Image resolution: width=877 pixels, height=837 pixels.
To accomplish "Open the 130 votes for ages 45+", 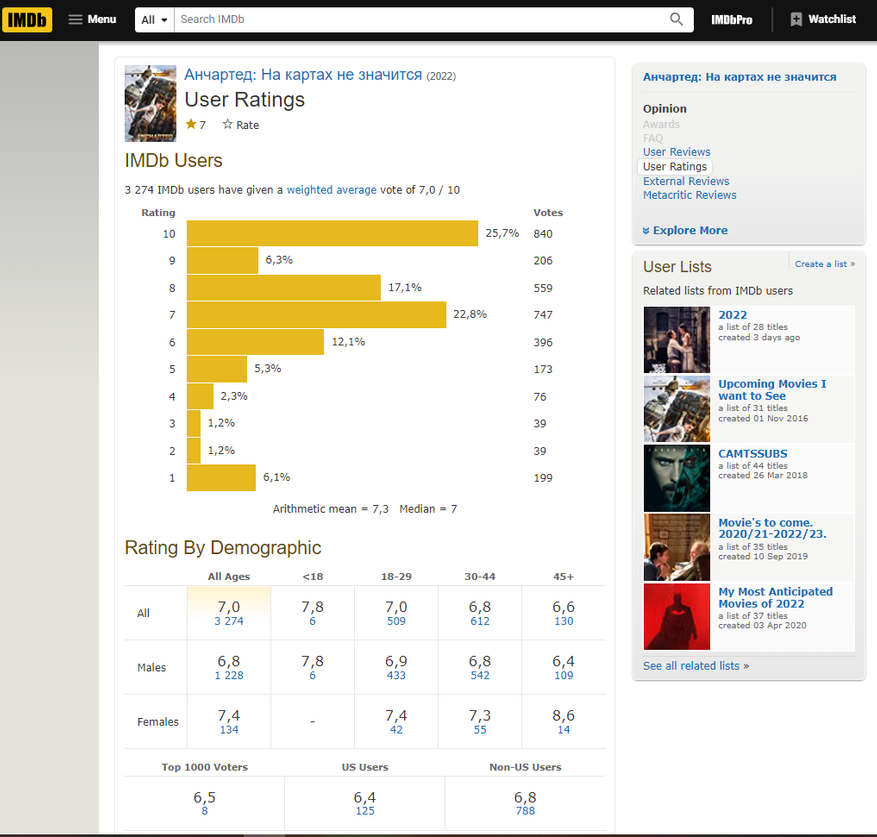I will (x=563, y=621).
